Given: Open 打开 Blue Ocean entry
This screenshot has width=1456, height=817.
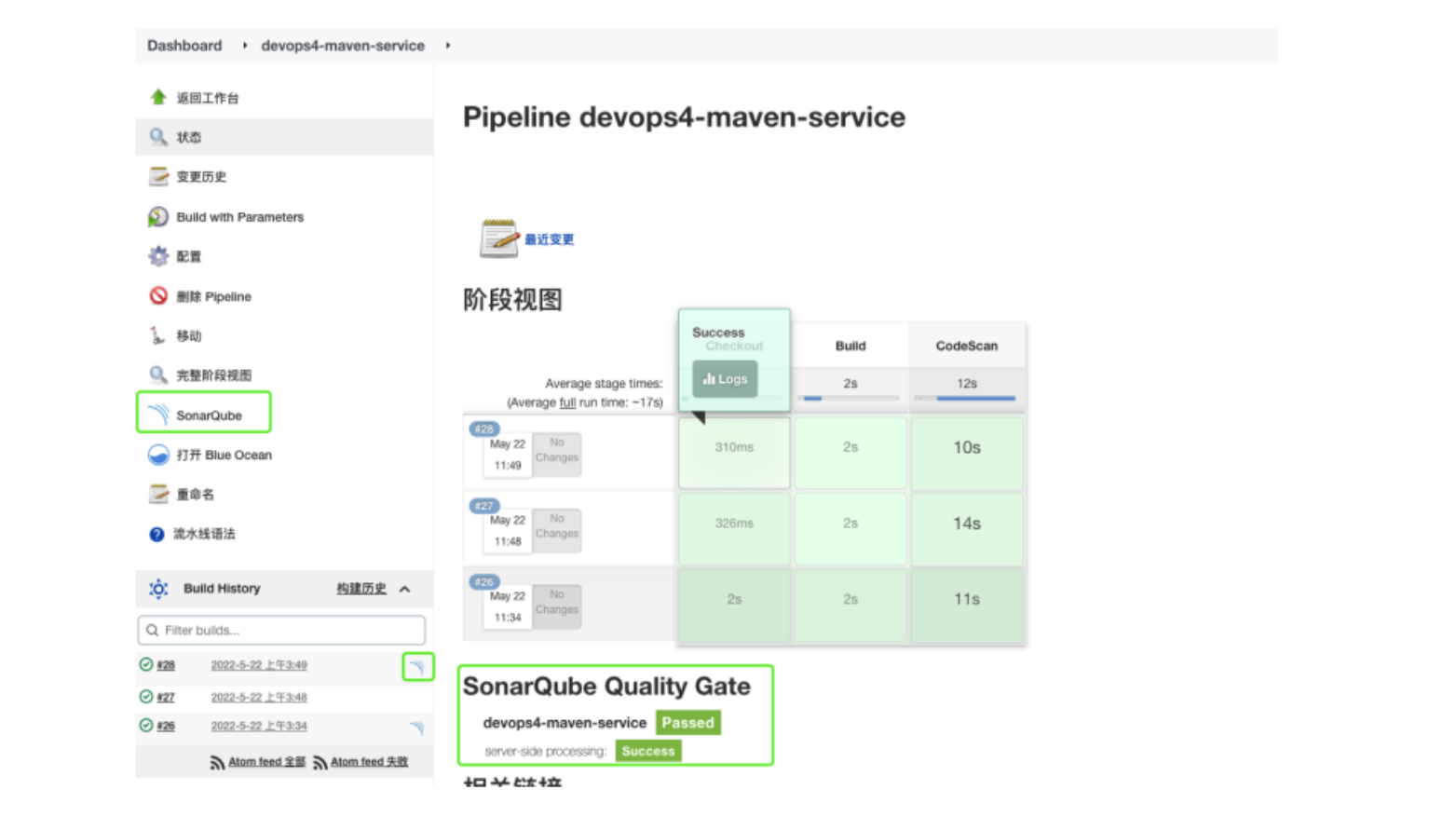Looking at the screenshot, I should point(225,455).
